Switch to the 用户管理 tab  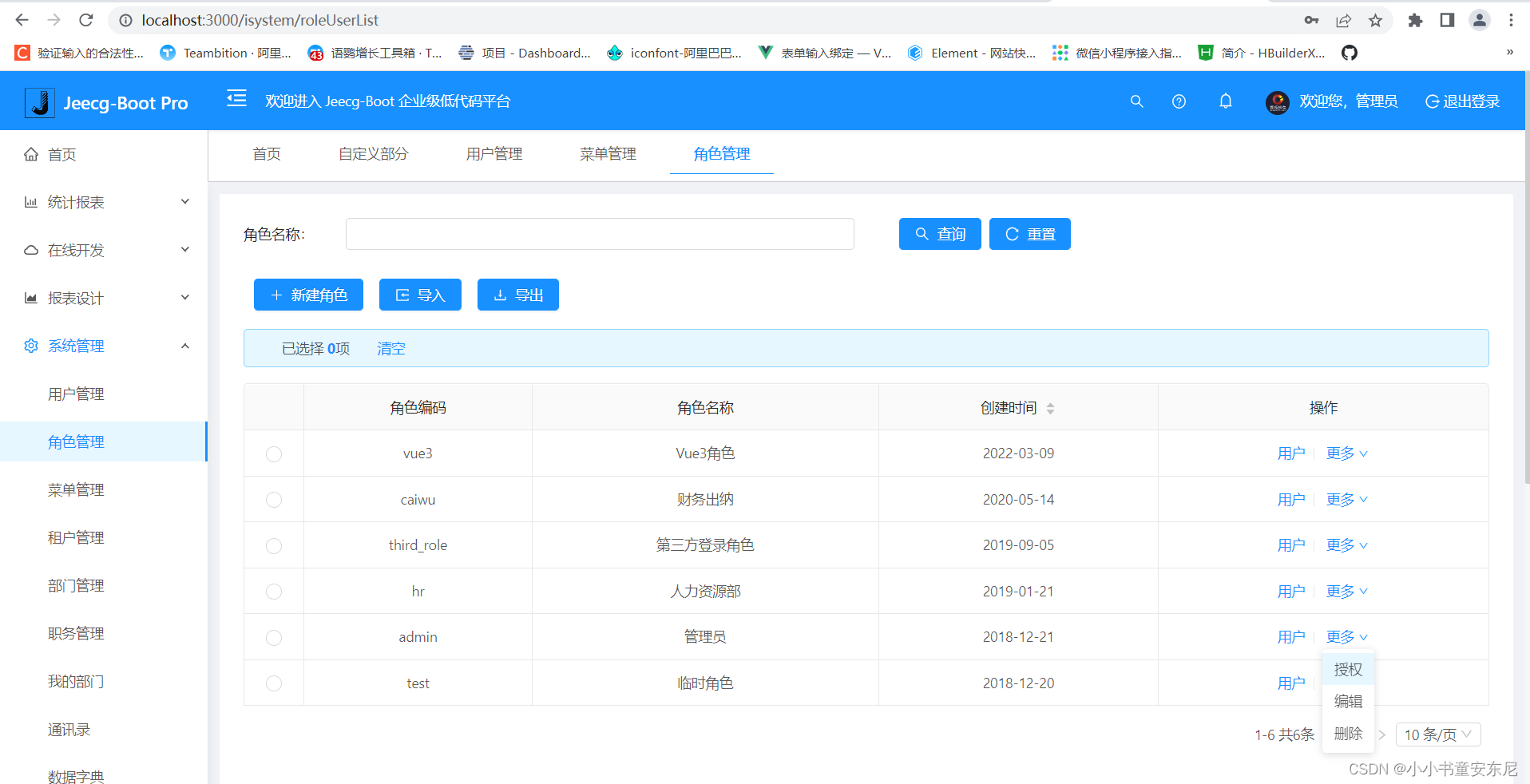tap(493, 153)
